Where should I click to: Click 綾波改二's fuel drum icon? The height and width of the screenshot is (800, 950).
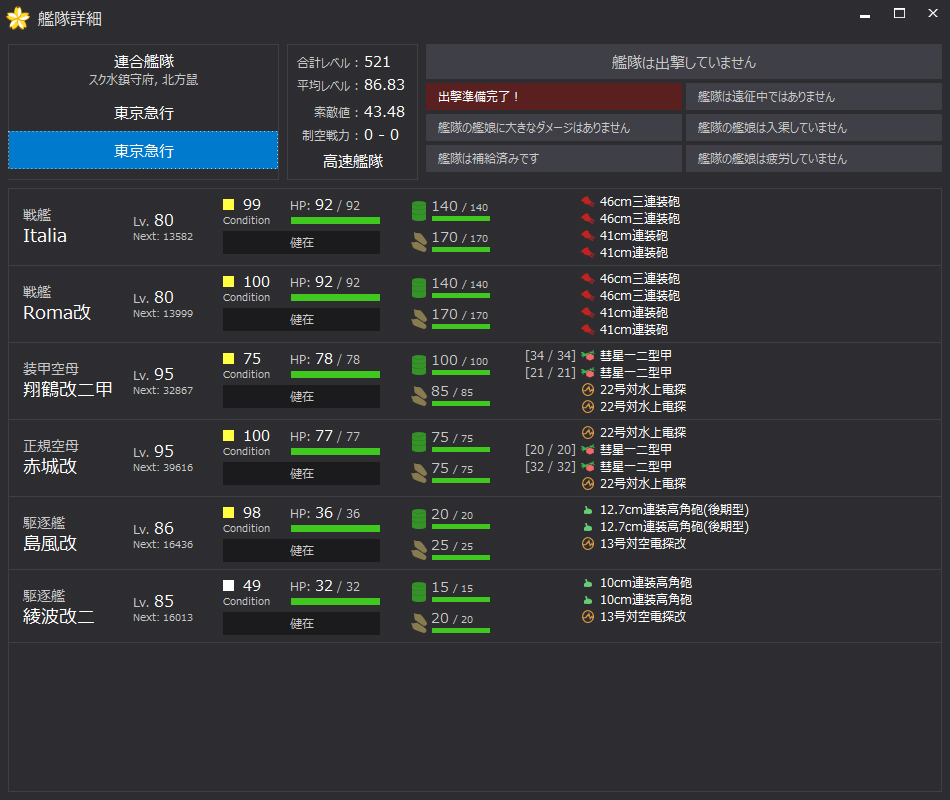[419, 592]
